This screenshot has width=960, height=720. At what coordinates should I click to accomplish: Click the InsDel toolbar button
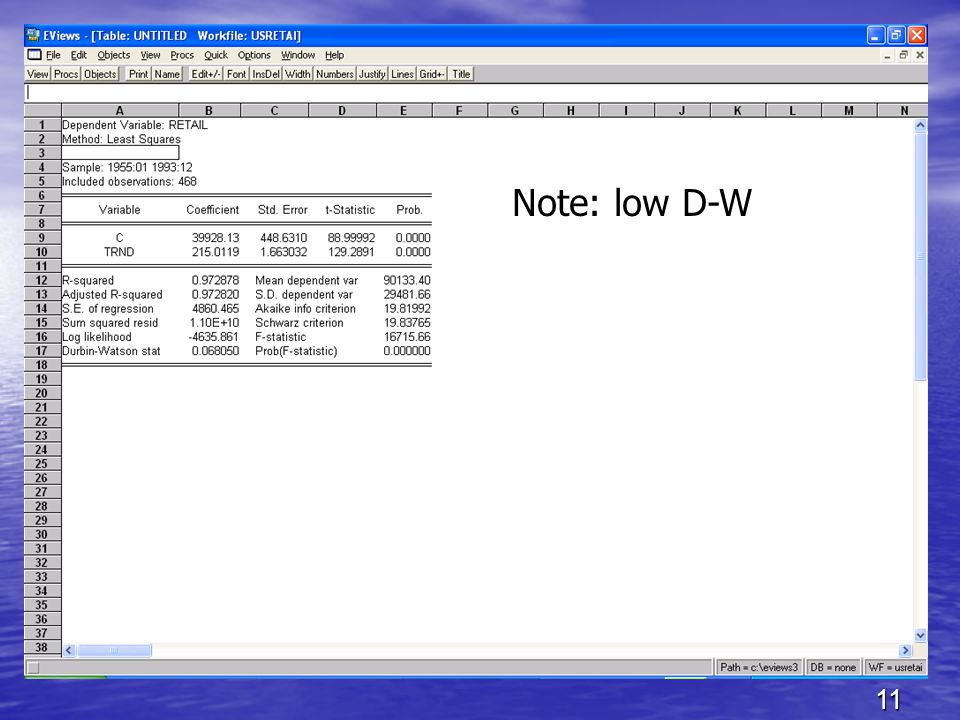[266, 74]
